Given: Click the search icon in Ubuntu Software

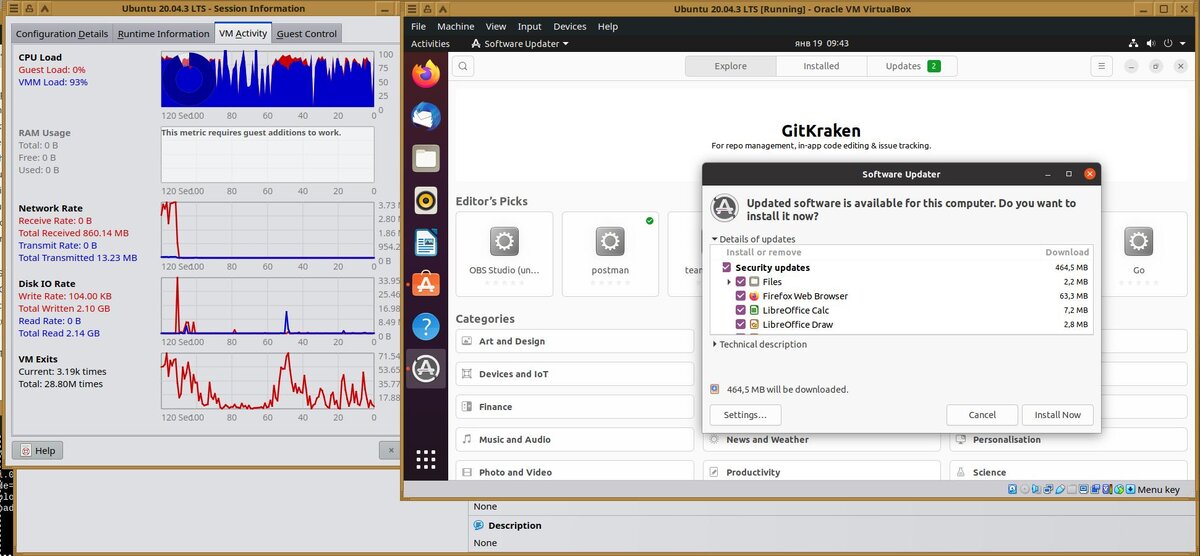Looking at the screenshot, I should pyautogui.click(x=463, y=66).
